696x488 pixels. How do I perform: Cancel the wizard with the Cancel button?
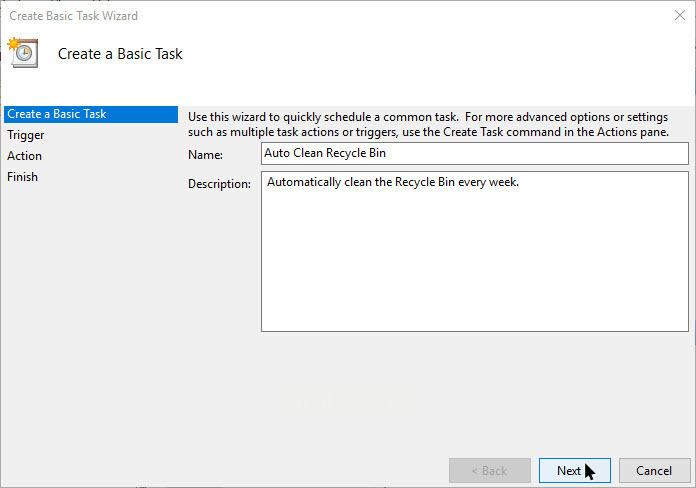654,471
